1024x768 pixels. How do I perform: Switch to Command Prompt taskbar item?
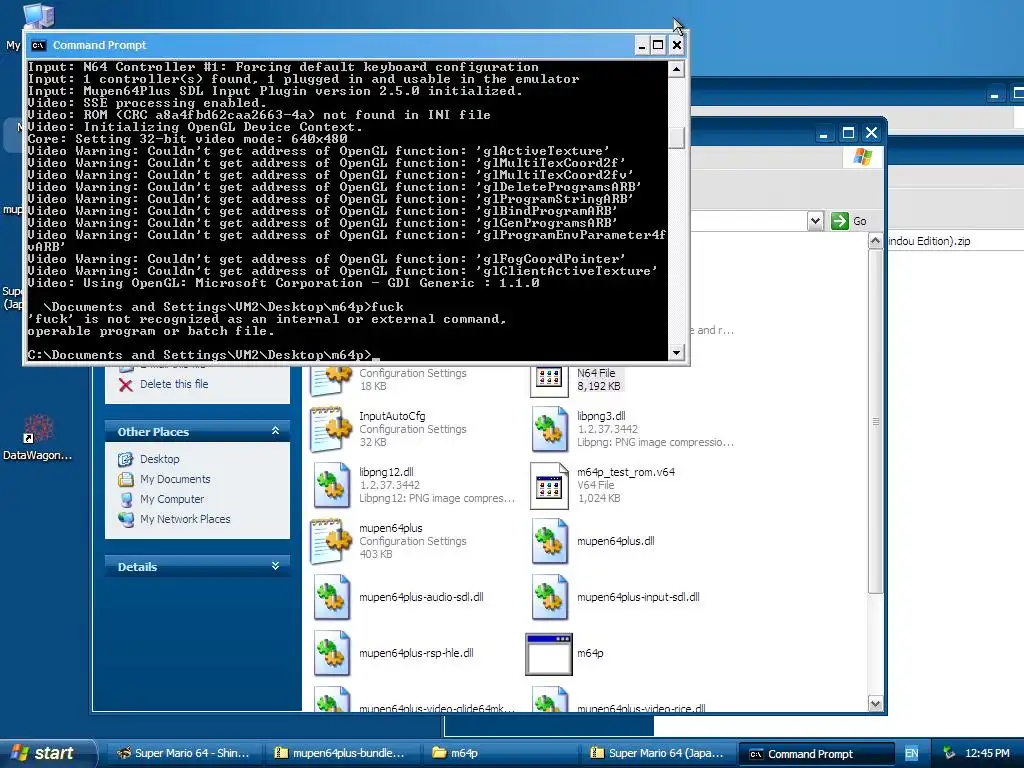(816, 754)
